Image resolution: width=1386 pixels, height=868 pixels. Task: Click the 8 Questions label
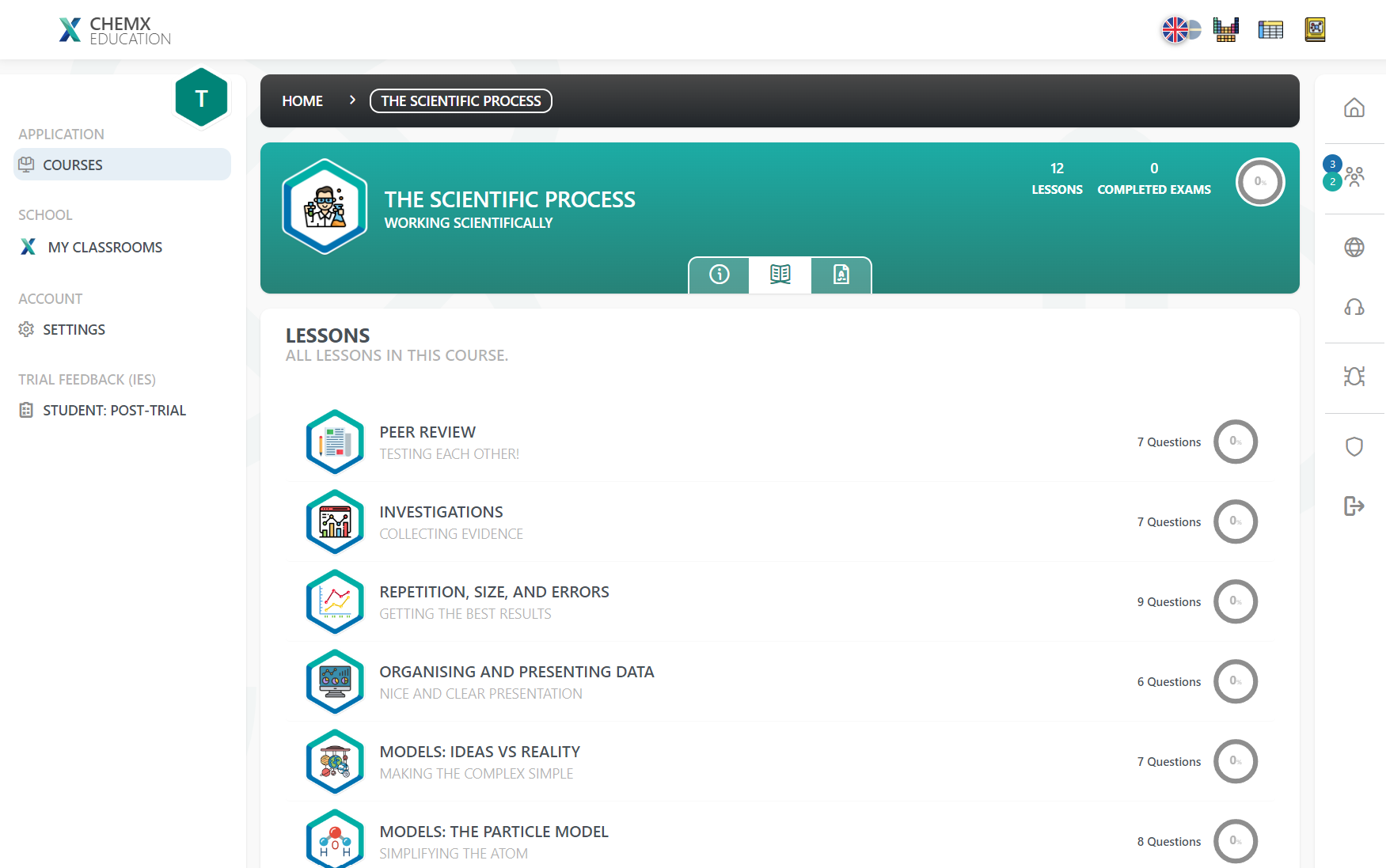1169,842
